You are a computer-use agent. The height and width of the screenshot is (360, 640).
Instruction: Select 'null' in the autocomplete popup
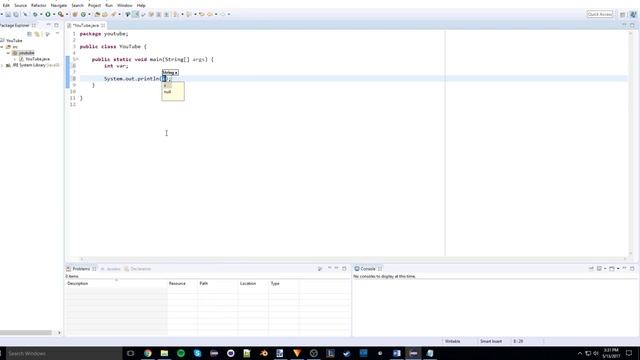tap(167, 92)
